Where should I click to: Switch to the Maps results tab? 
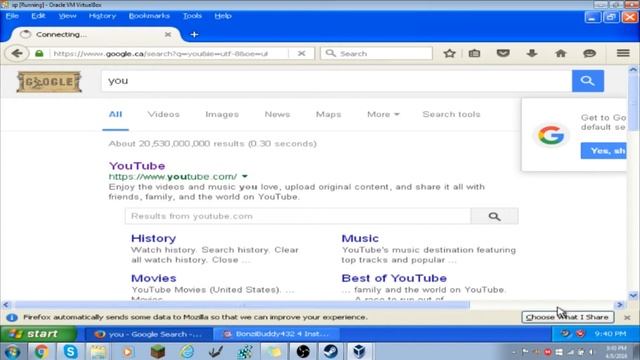point(329,114)
